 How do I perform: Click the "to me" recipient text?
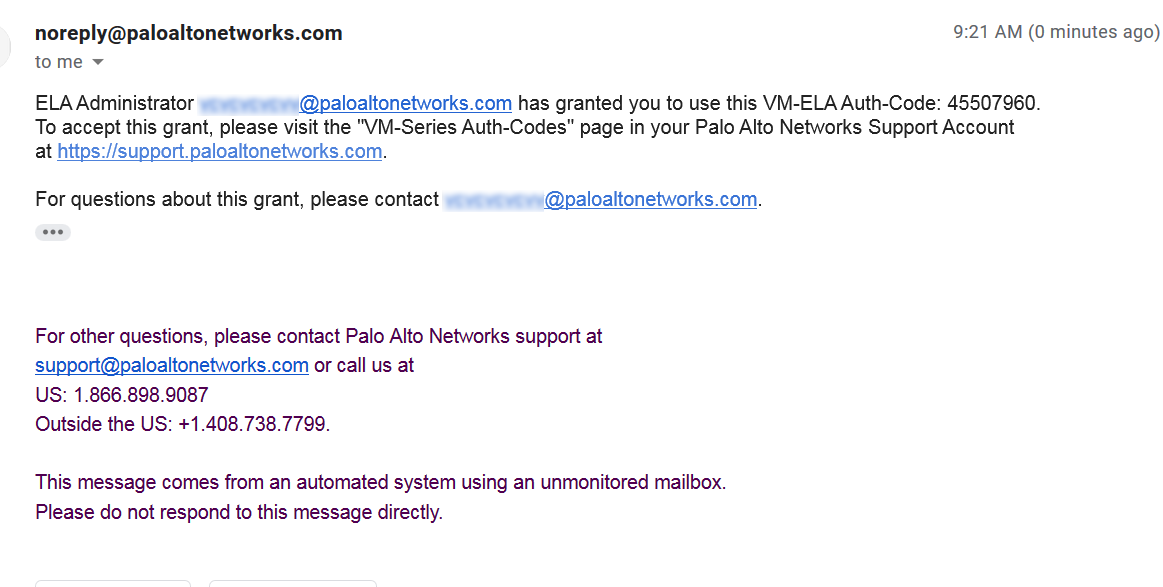tap(59, 62)
